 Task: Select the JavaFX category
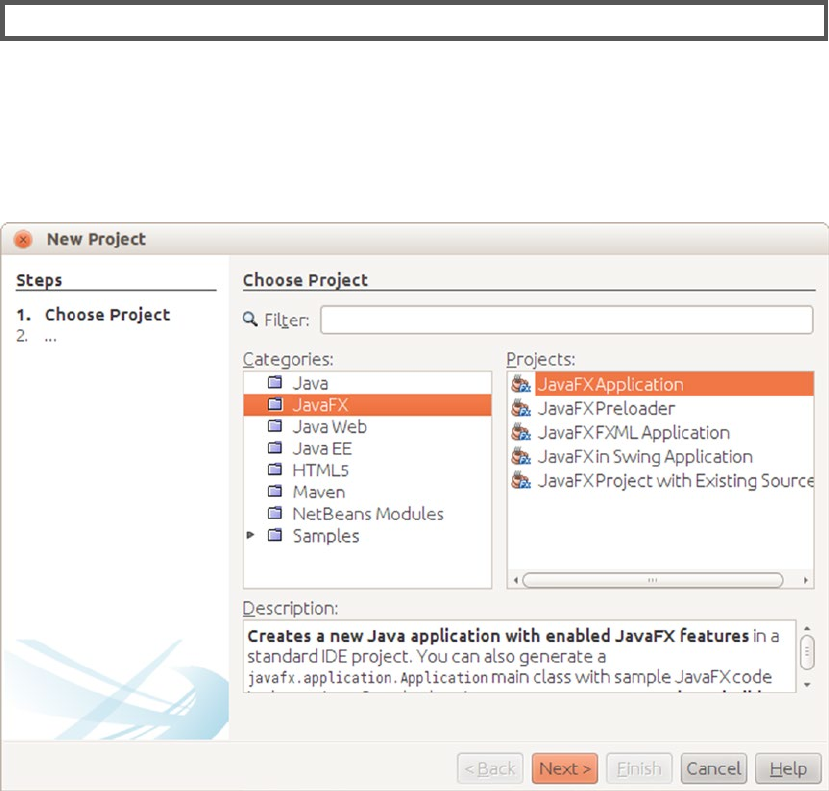pyautogui.click(x=367, y=404)
